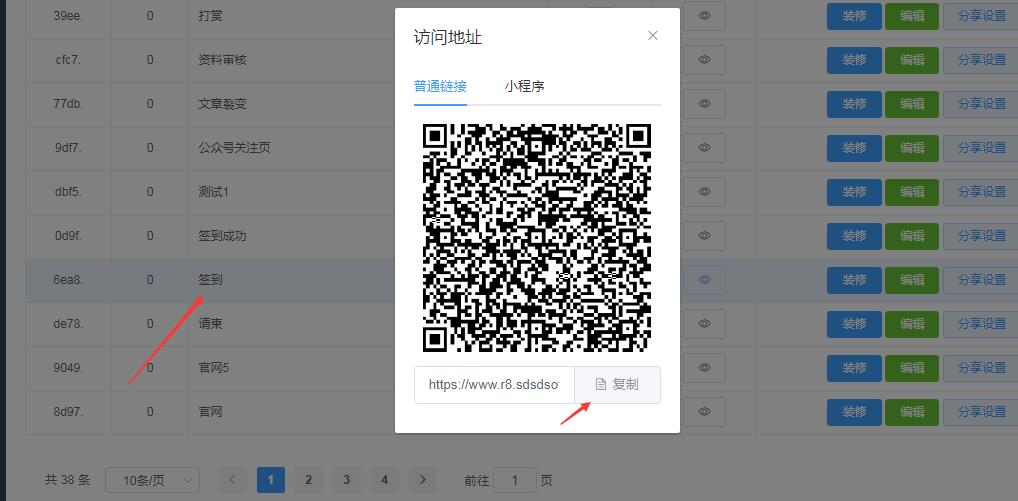The image size is (1018, 501).
Task: Click 装修 for the 官网5 row
Action: point(854,368)
